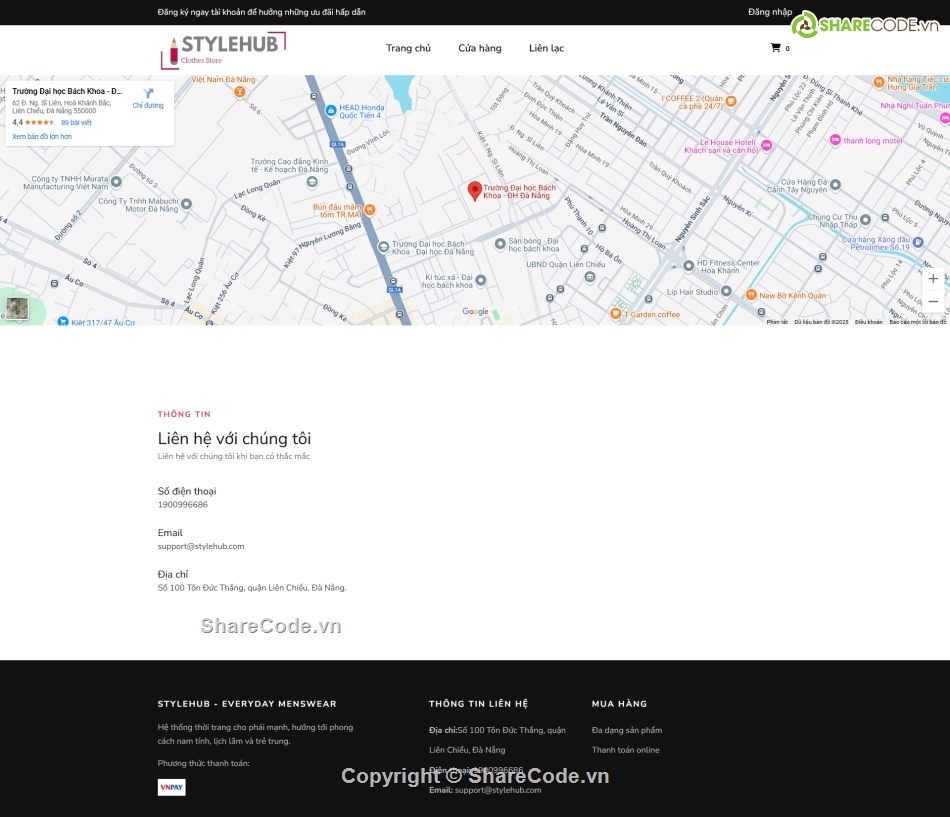Click the New Bờ Kênh Quán marker

(x=751, y=295)
